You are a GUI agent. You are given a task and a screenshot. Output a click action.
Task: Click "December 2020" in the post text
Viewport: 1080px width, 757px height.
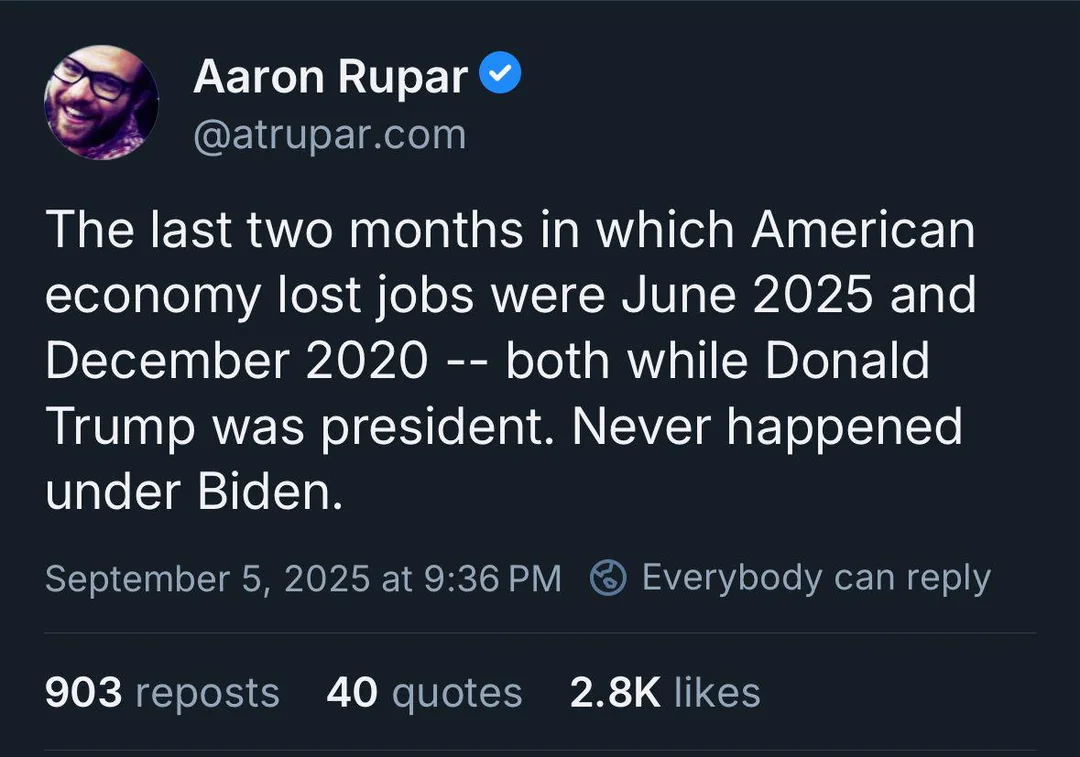pyautogui.click(x=236, y=361)
